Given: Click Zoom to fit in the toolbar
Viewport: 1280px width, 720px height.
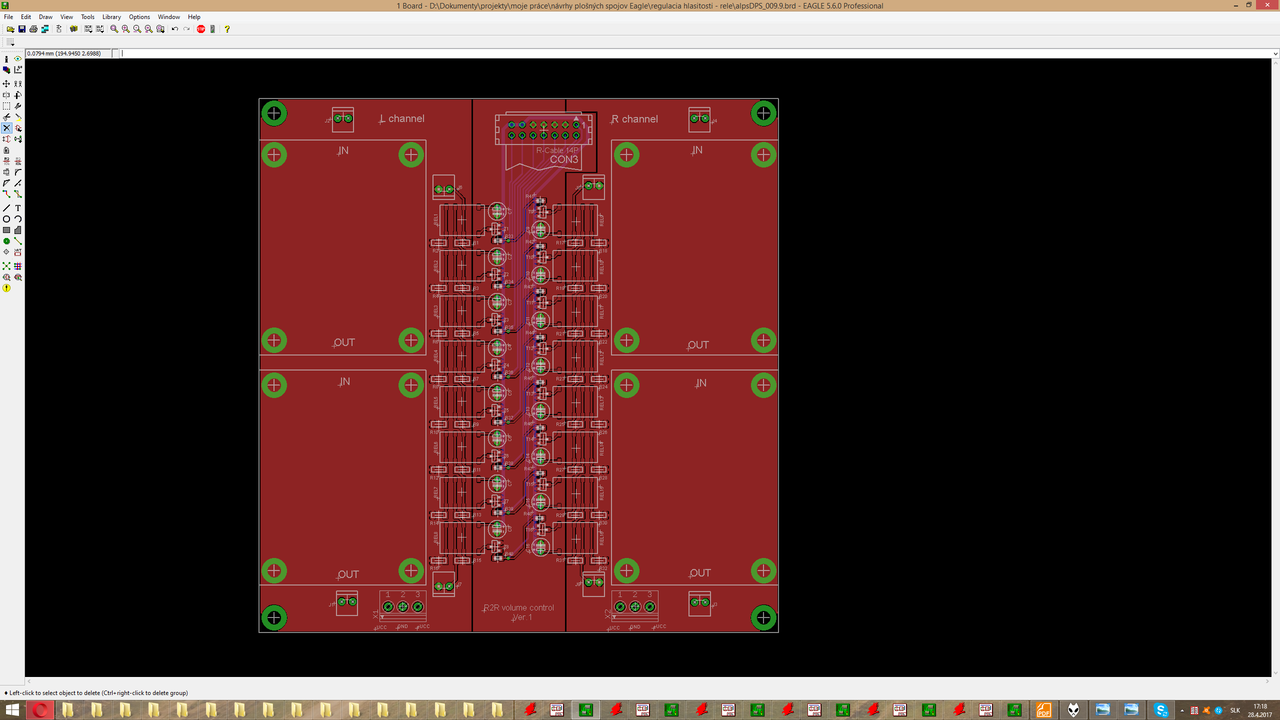Looking at the screenshot, I should (114, 29).
